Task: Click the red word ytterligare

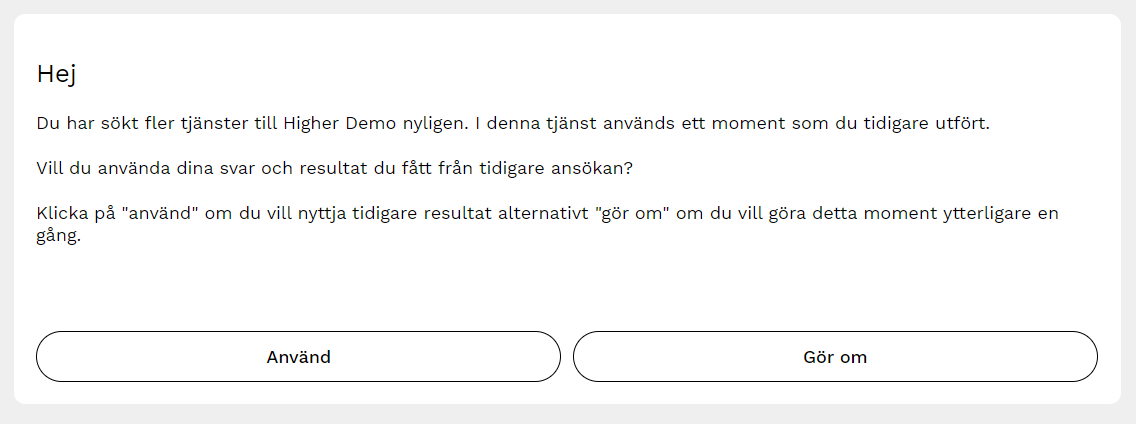Action: 971,213
